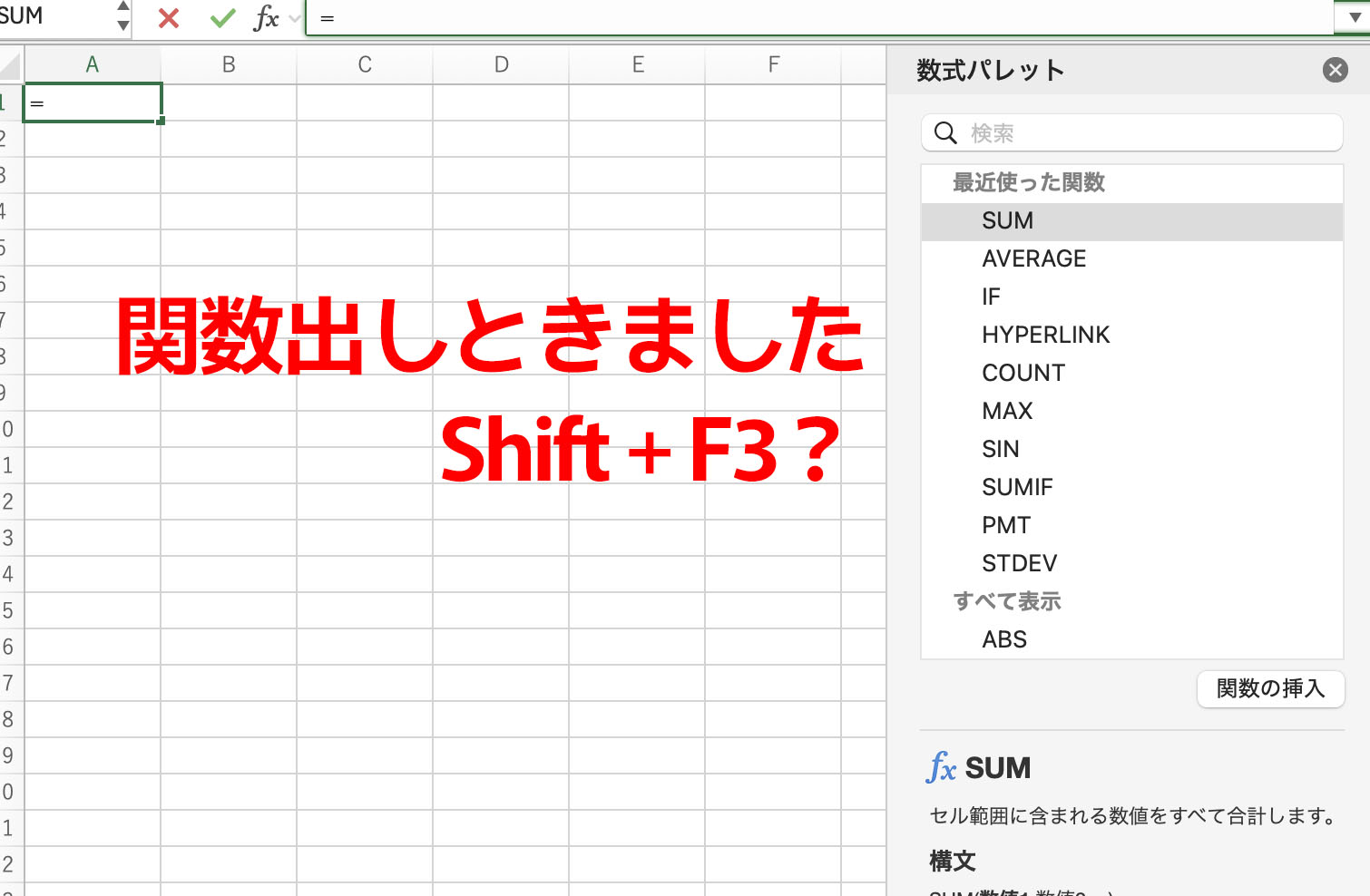Confirm entry with the green checkmark
Image resolution: width=1370 pixels, height=896 pixels.
pyautogui.click(x=222, y=18)
